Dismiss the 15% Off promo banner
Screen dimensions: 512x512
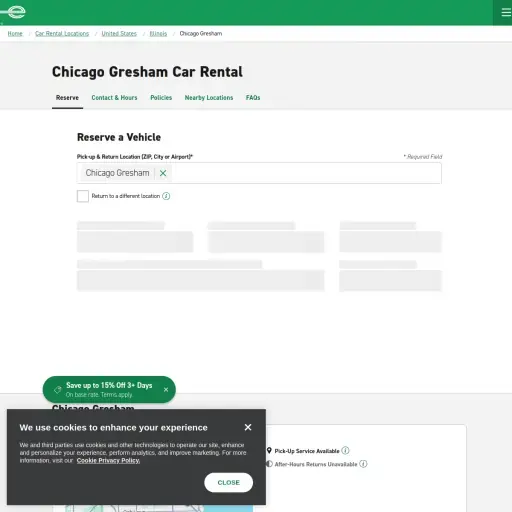[x=166, y=389]
